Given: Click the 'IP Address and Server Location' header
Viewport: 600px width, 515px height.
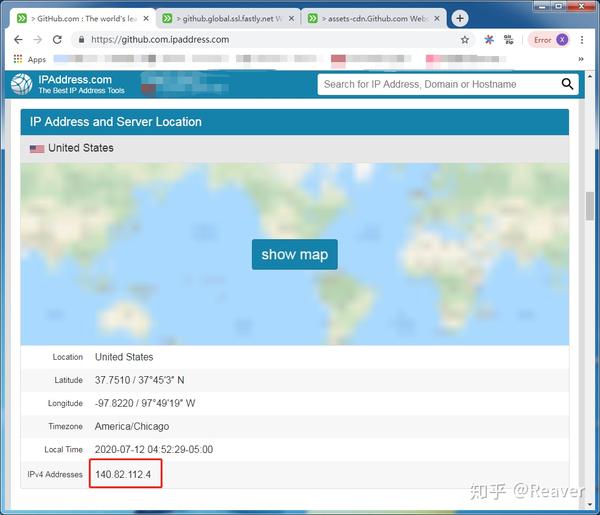Looking at the screenshot, I should coord(116,122).
